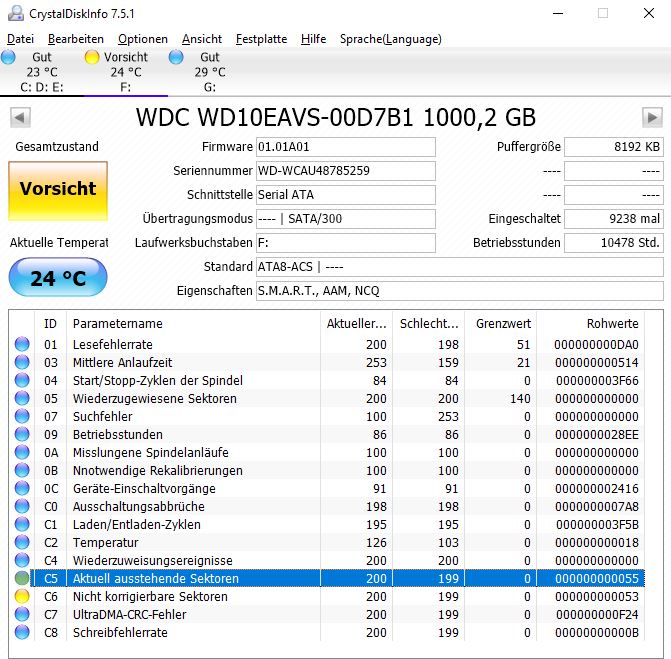Screen dimensions: 671x659
Task: Click the blue status orb for drive C: D: E:
Action: [x=8, y=57]
